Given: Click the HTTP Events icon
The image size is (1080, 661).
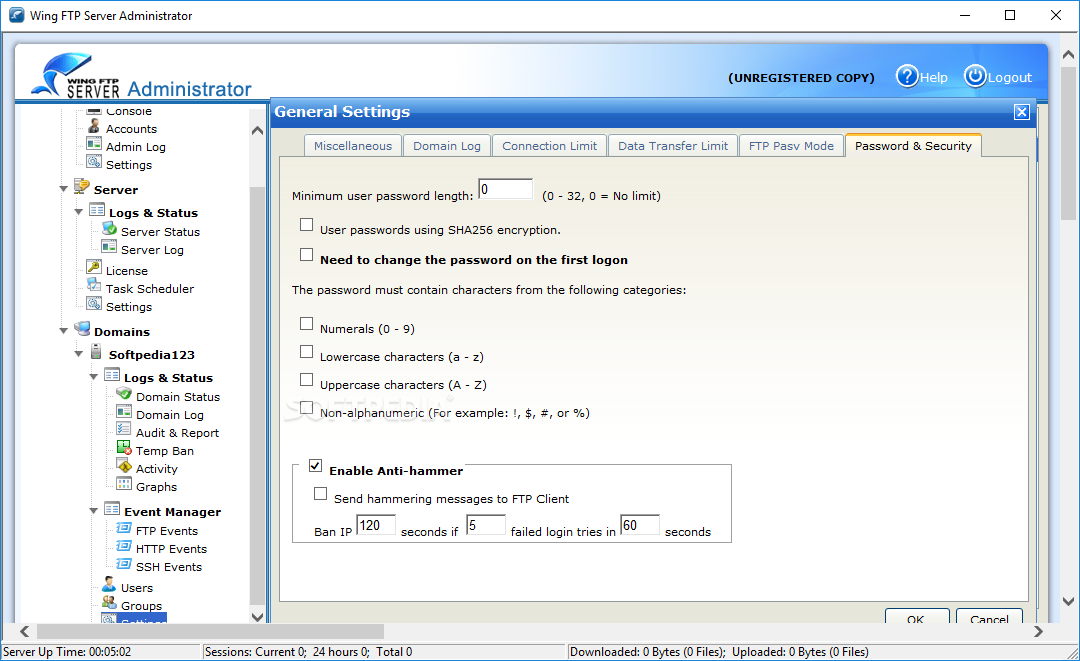Looking at the screenshot, I should [x=124, y=545].
